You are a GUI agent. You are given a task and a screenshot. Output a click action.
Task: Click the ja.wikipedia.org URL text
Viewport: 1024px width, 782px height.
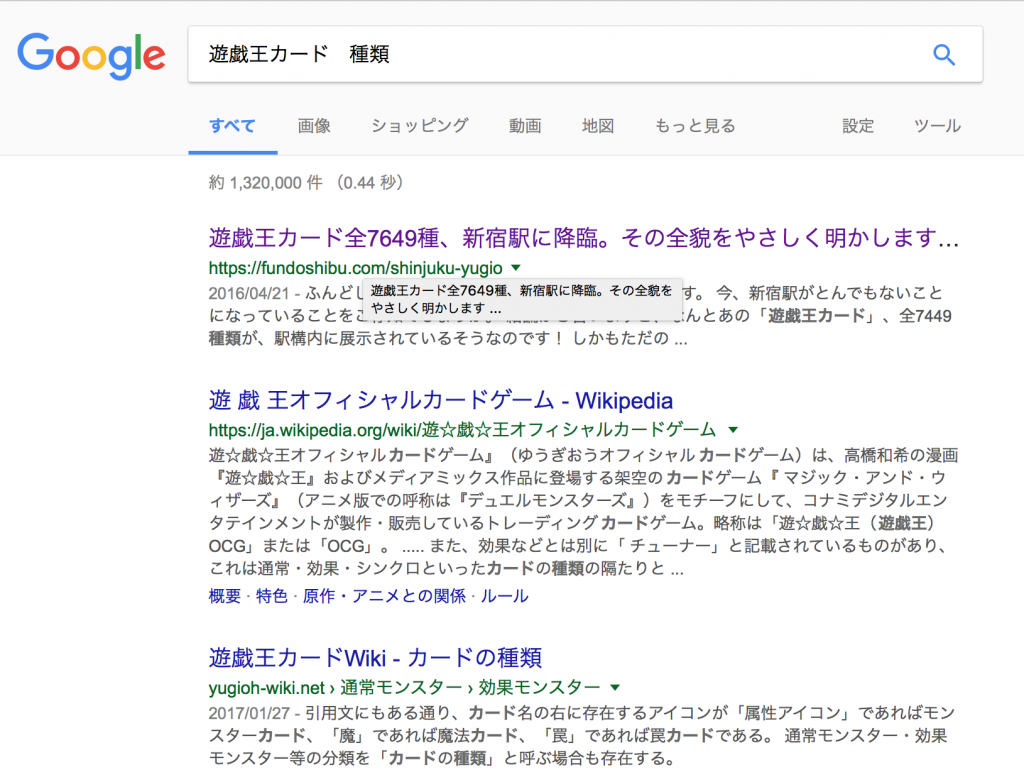coord(462,430)
